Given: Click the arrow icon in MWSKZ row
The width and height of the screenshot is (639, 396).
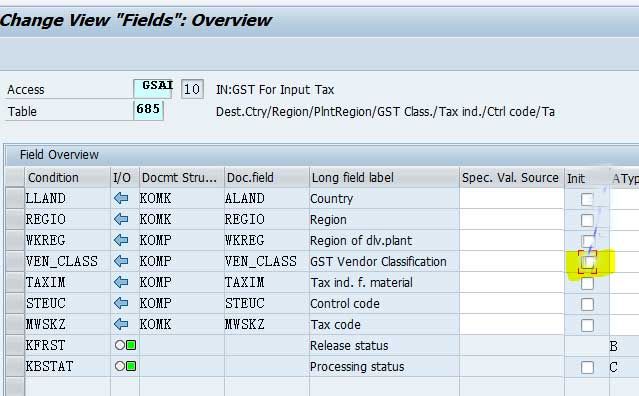Looking at the screenshot, I should tap(121, 324).
